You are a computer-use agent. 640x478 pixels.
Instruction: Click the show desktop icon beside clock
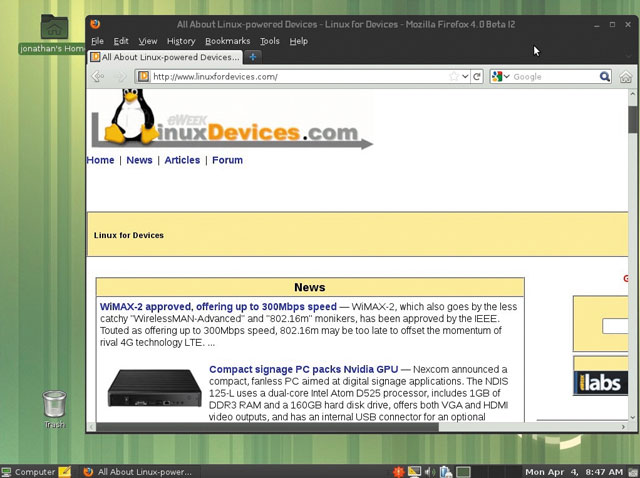(x=633, y=472)
